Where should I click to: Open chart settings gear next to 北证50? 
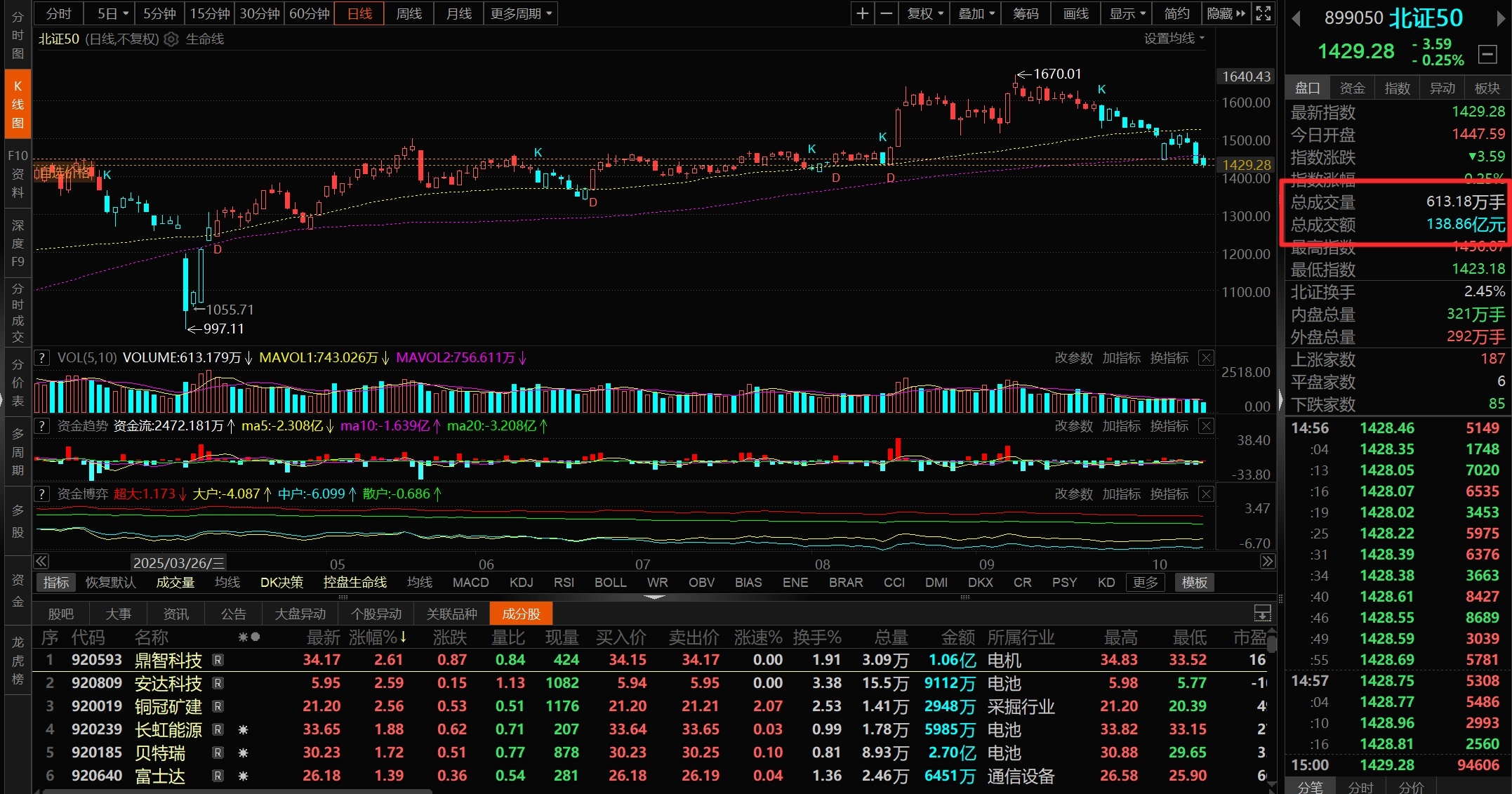pyautogui.click(x=171, y=39)
